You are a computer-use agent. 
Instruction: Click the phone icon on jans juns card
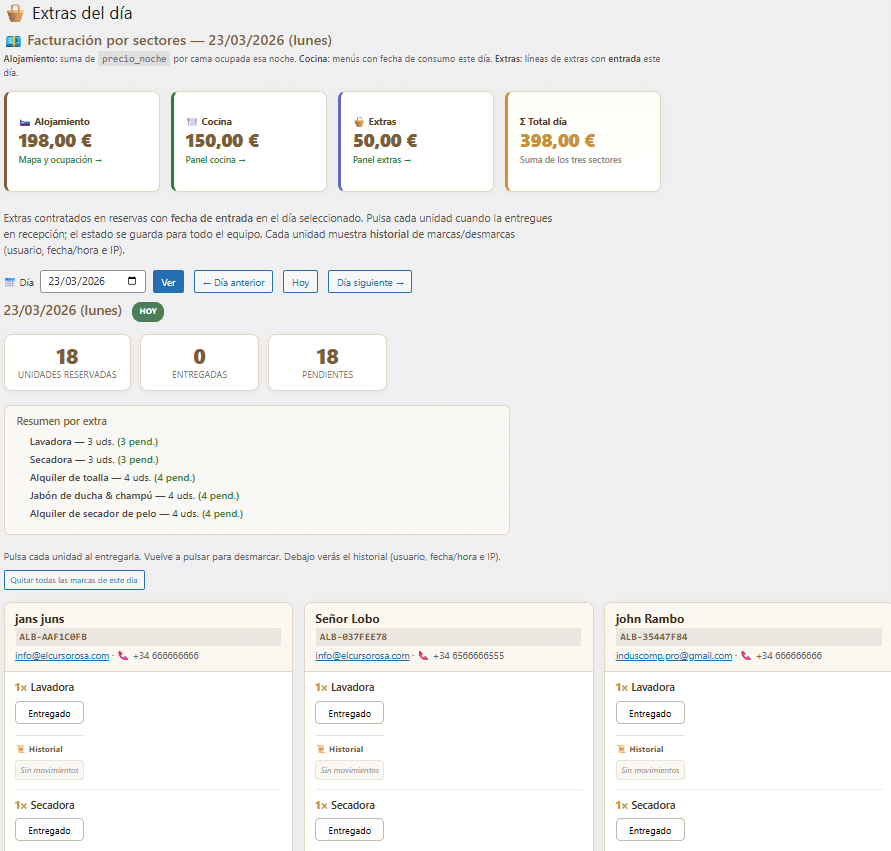[x=123, y=656]
